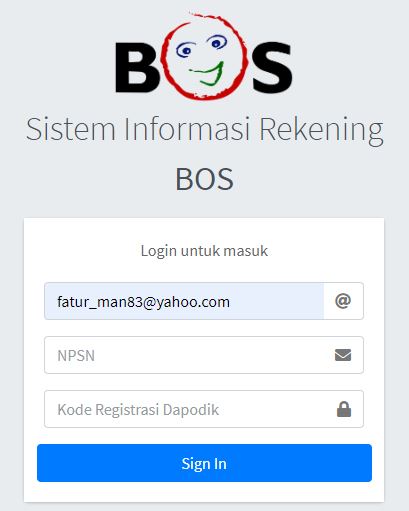The image size is (409, 511).
Task: Click the black letter S in the logo
Action: tap(272, 67)
